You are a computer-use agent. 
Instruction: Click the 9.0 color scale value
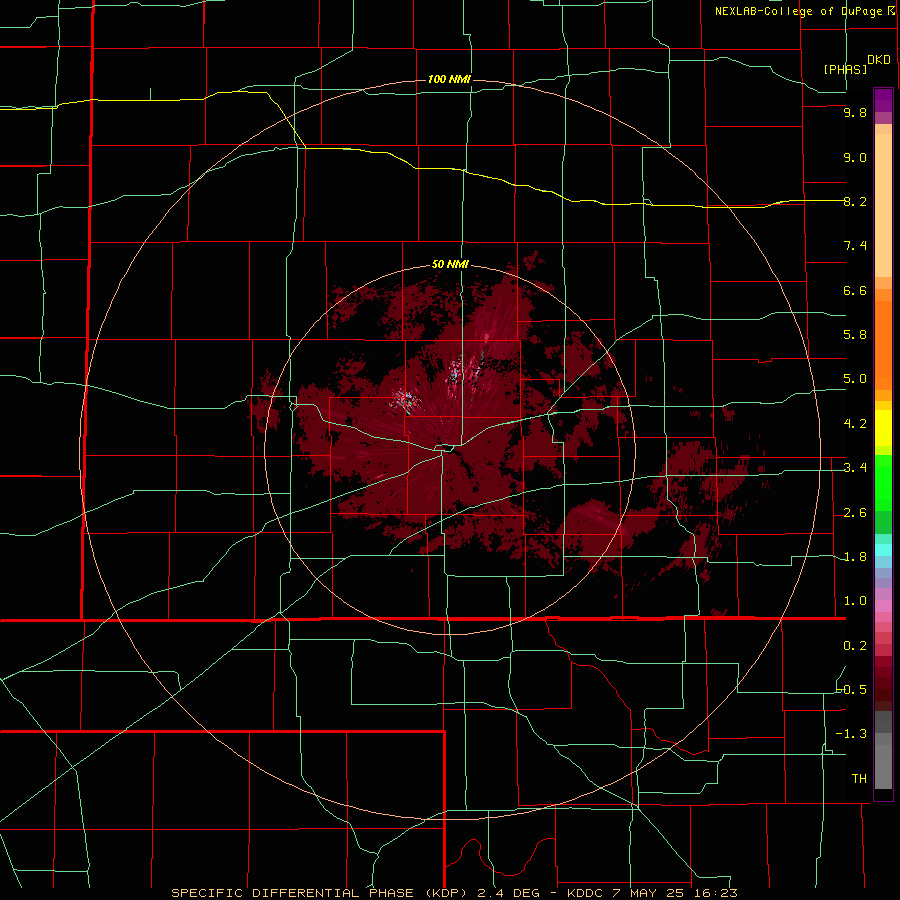click(855, 157)
